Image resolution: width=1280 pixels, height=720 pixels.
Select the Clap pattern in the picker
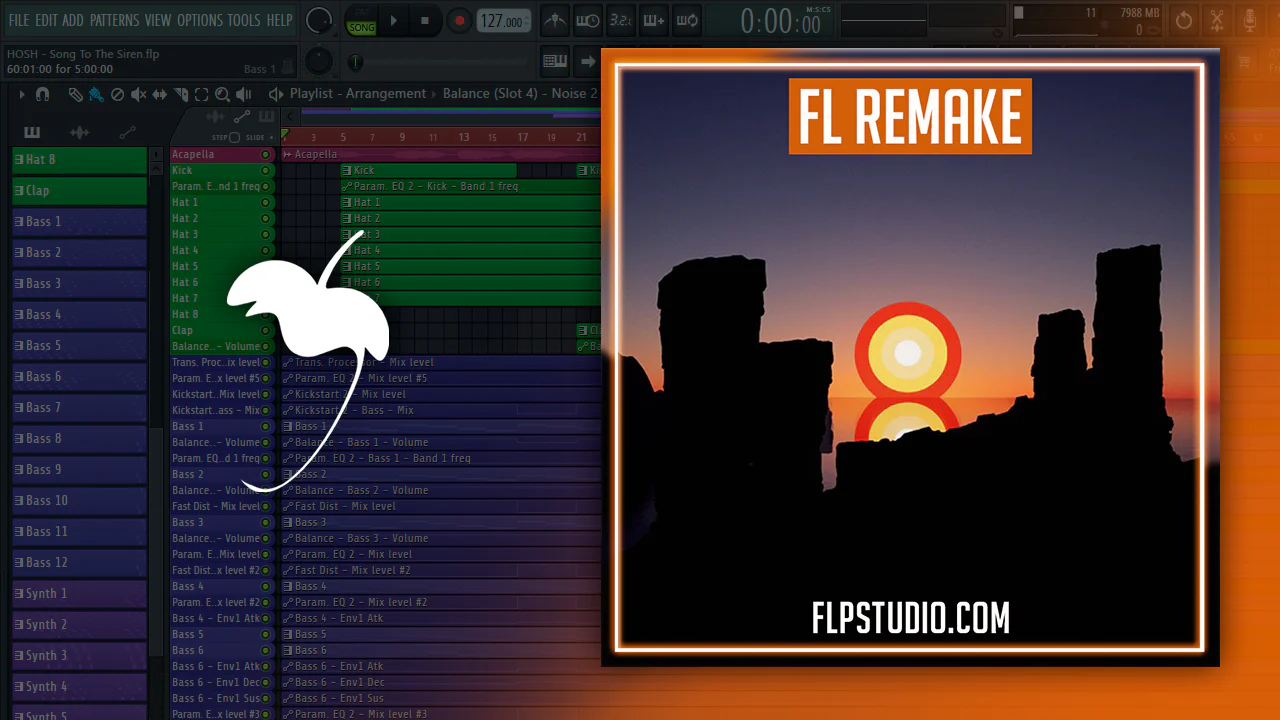tap(79, 190)
